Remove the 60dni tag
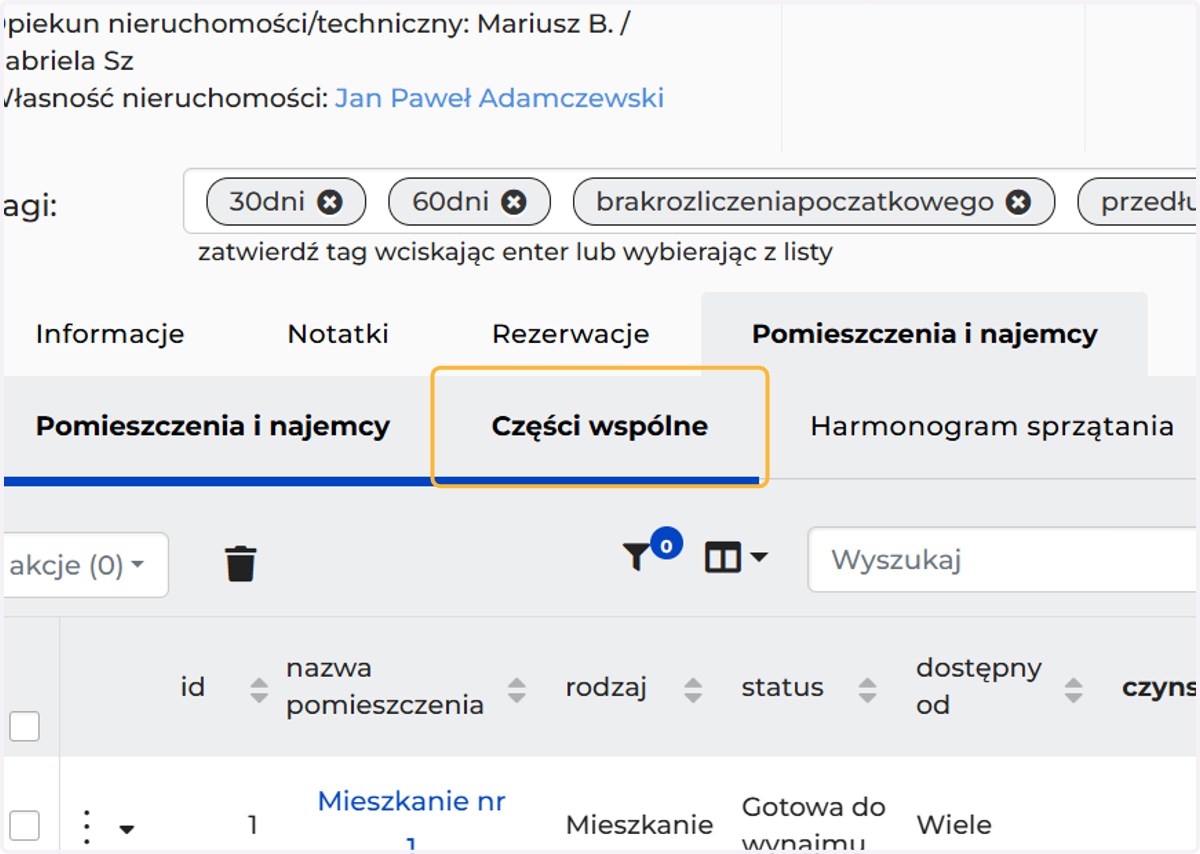 [x=514, y=202]
